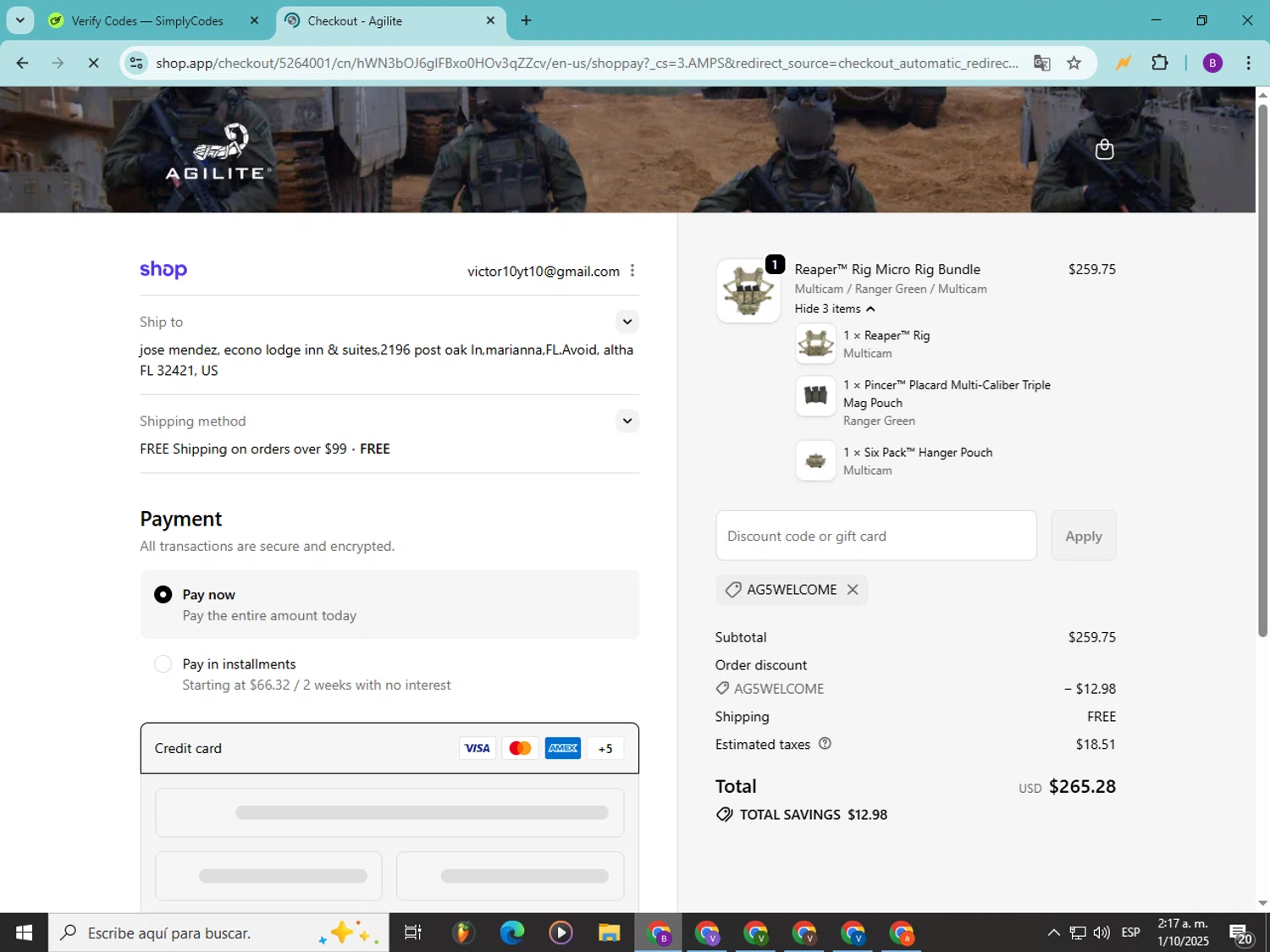The width and height of the screenshot is (1270, 952).
Task: Close the Verify Codes SimplyCodes tab
Action: coord(254,20)
